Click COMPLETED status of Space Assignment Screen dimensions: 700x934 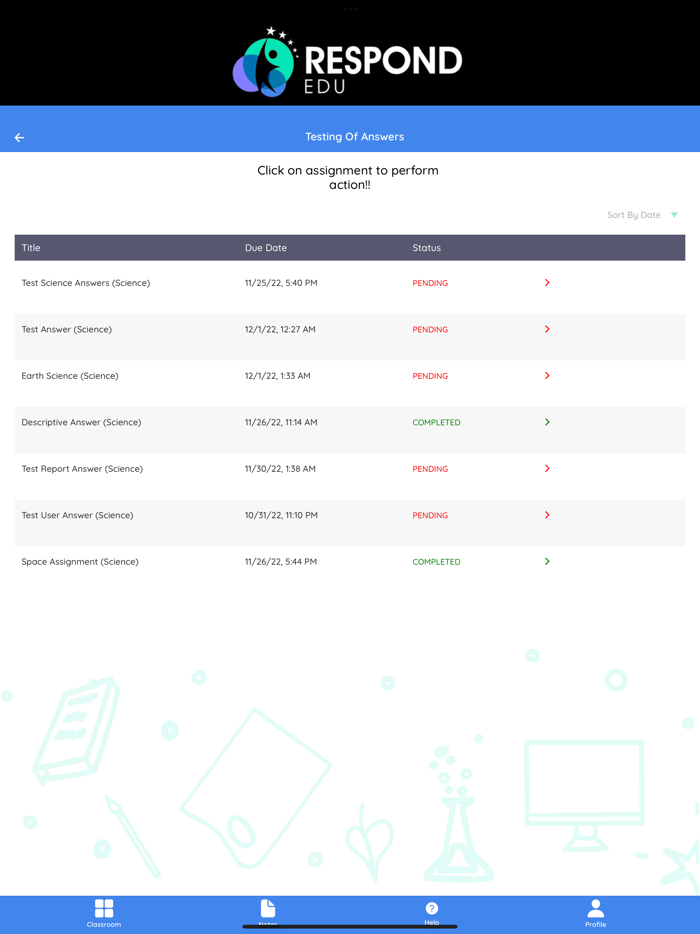436,562
